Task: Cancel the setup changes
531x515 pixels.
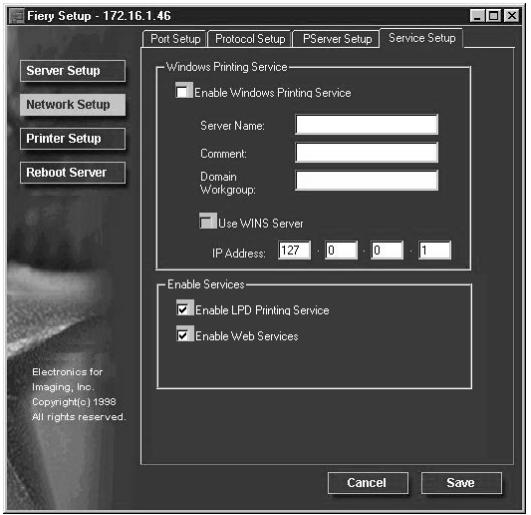Action: point(368,482)
